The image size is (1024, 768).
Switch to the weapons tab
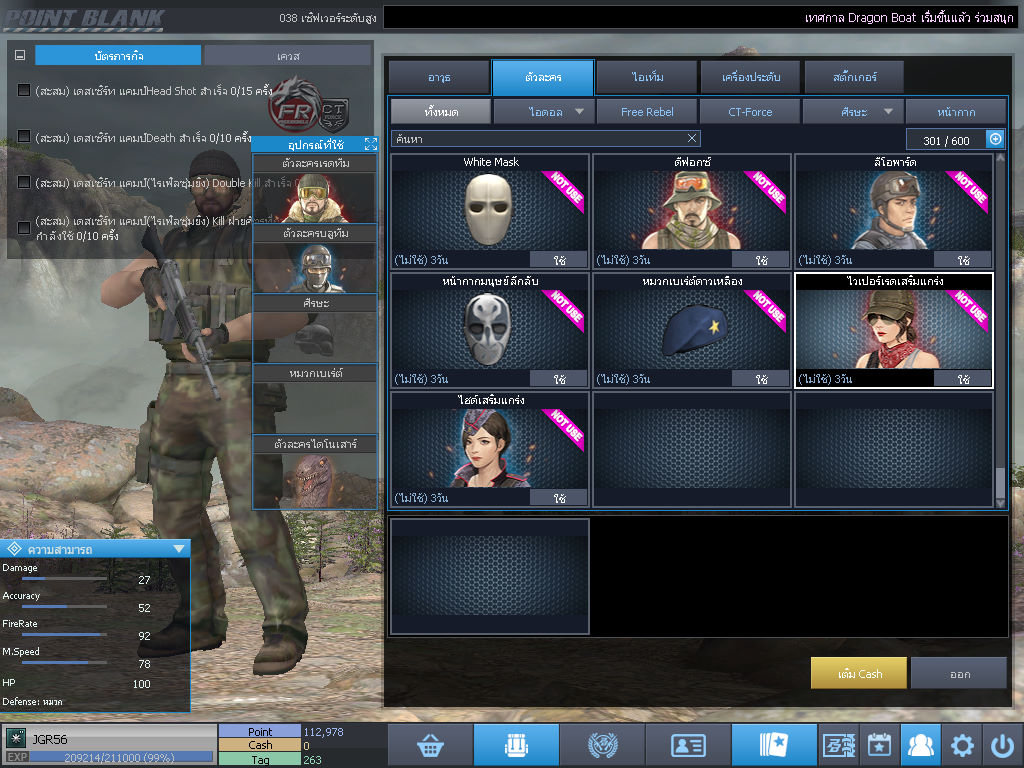[439, 77]
